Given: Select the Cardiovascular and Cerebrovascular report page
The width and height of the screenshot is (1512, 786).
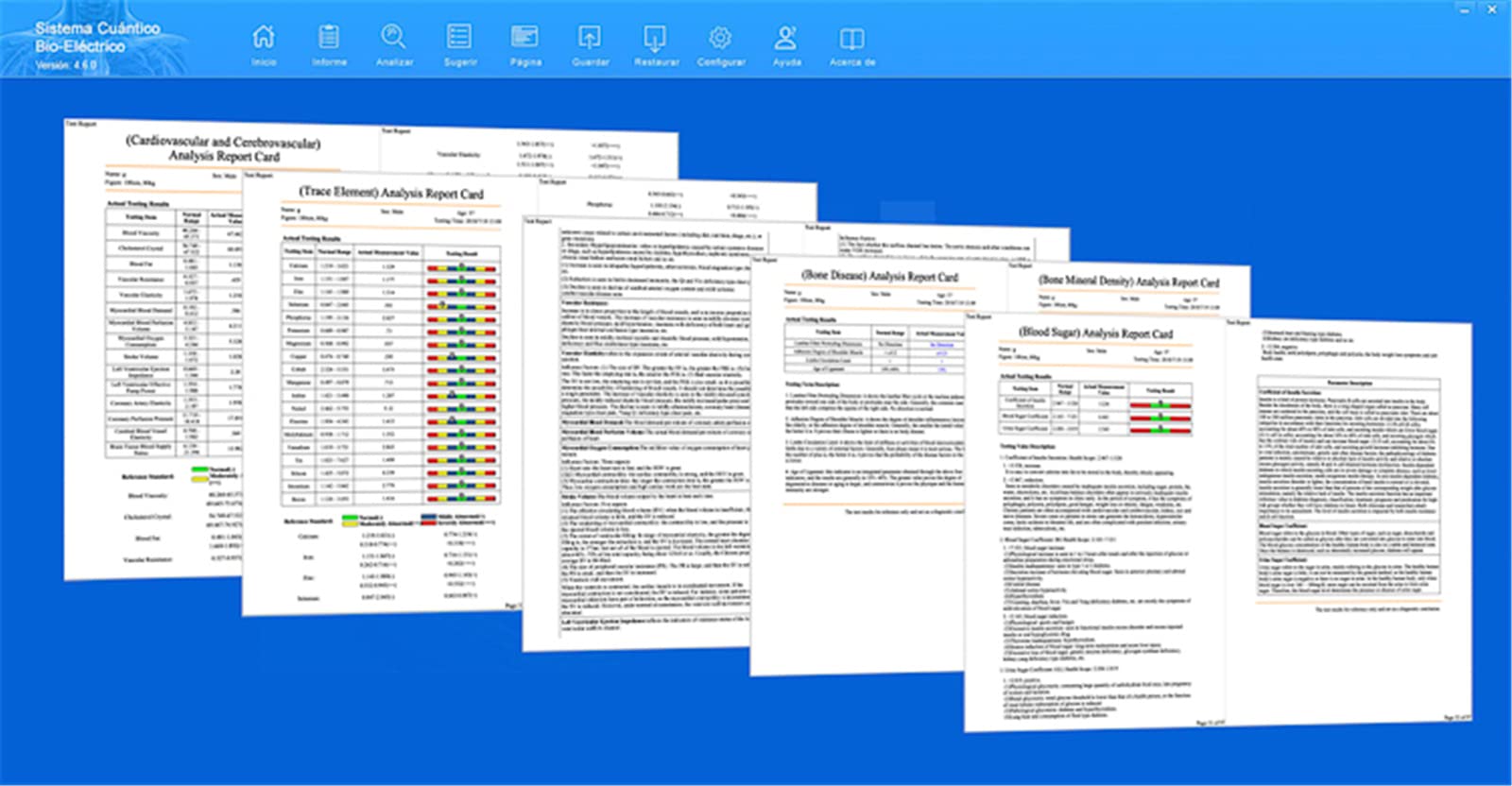Looking at the screenshot, I should (151, 350).
